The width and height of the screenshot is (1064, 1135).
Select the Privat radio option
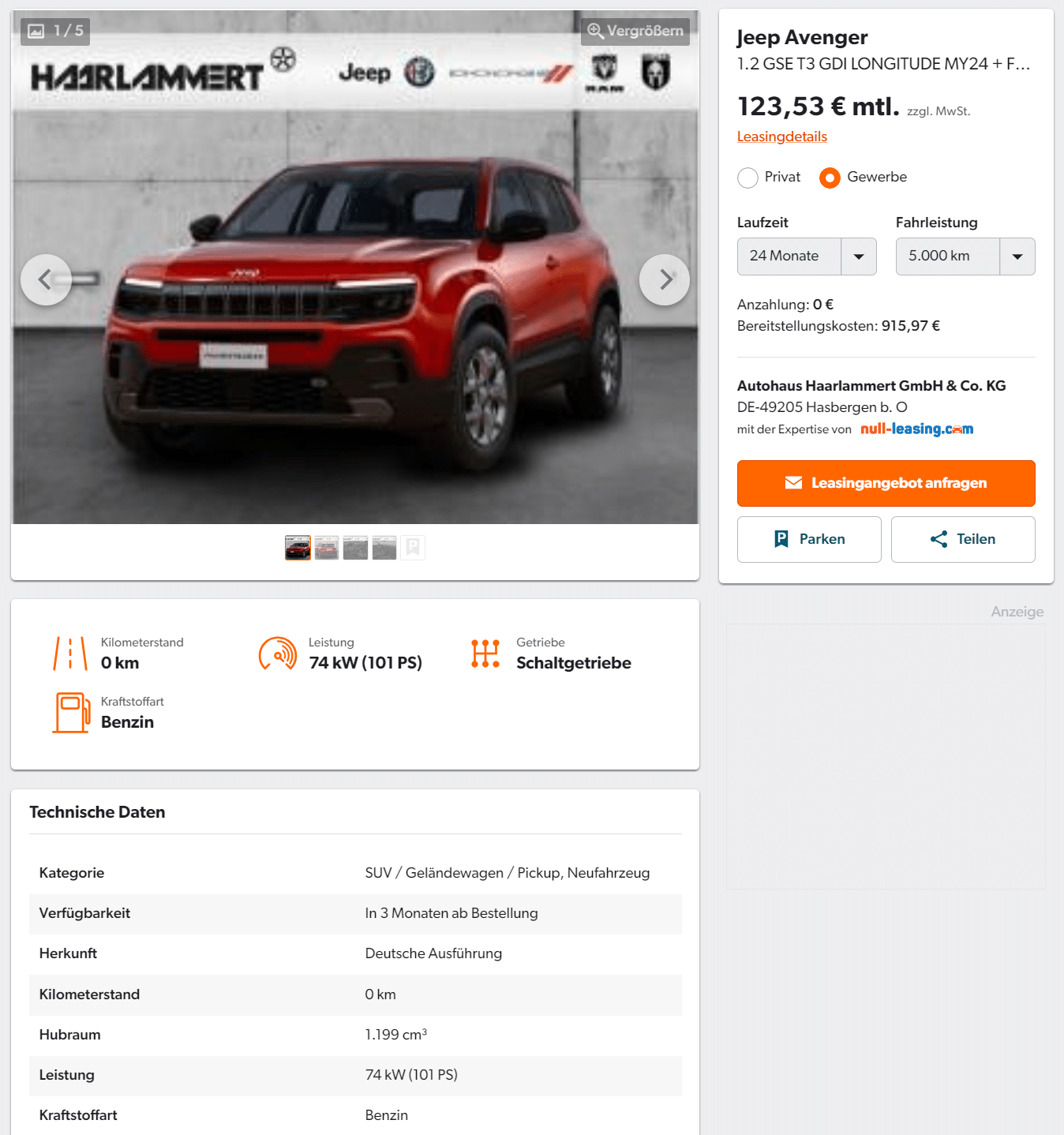[747, 178]
